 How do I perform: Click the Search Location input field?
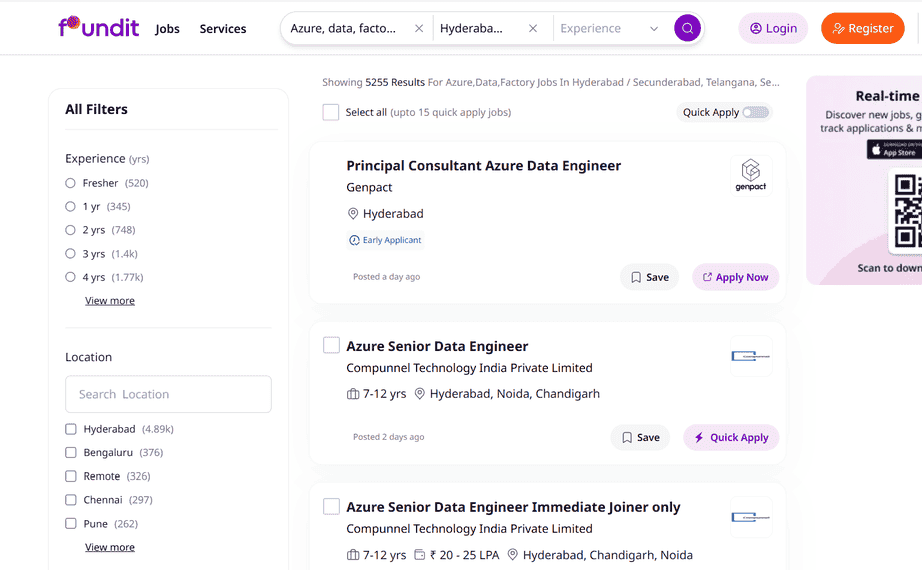(168, 394)
